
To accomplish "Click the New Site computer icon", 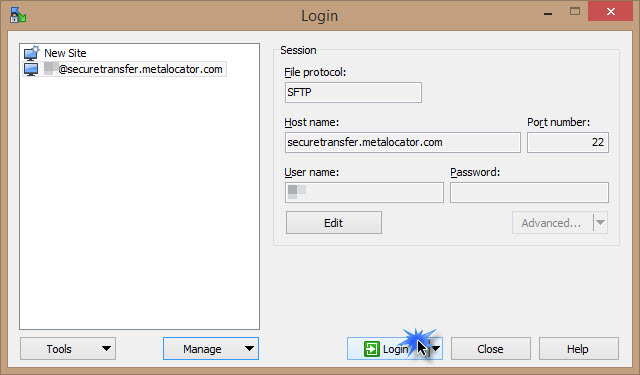I will (x=31, y=53).
